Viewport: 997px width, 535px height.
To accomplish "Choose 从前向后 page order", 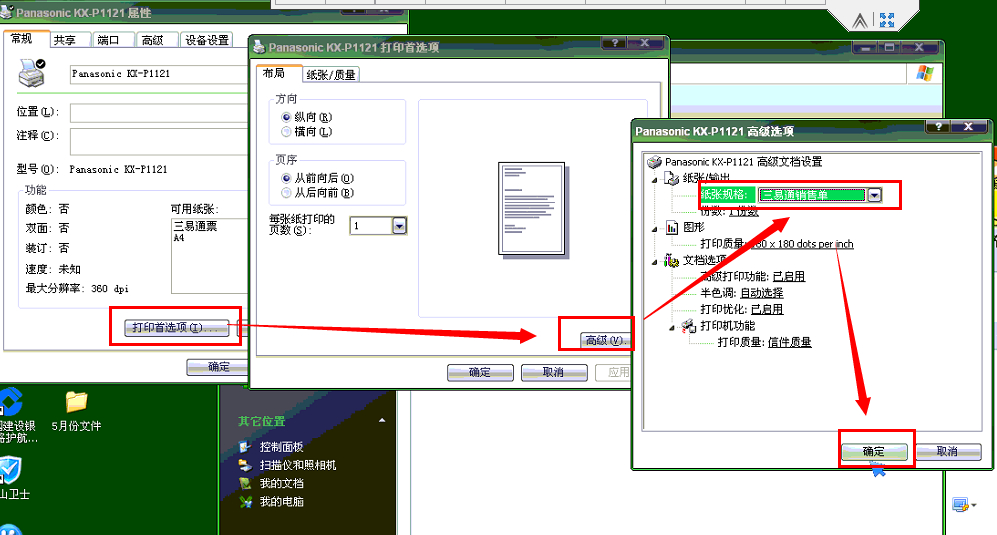I will click(286, 178).
